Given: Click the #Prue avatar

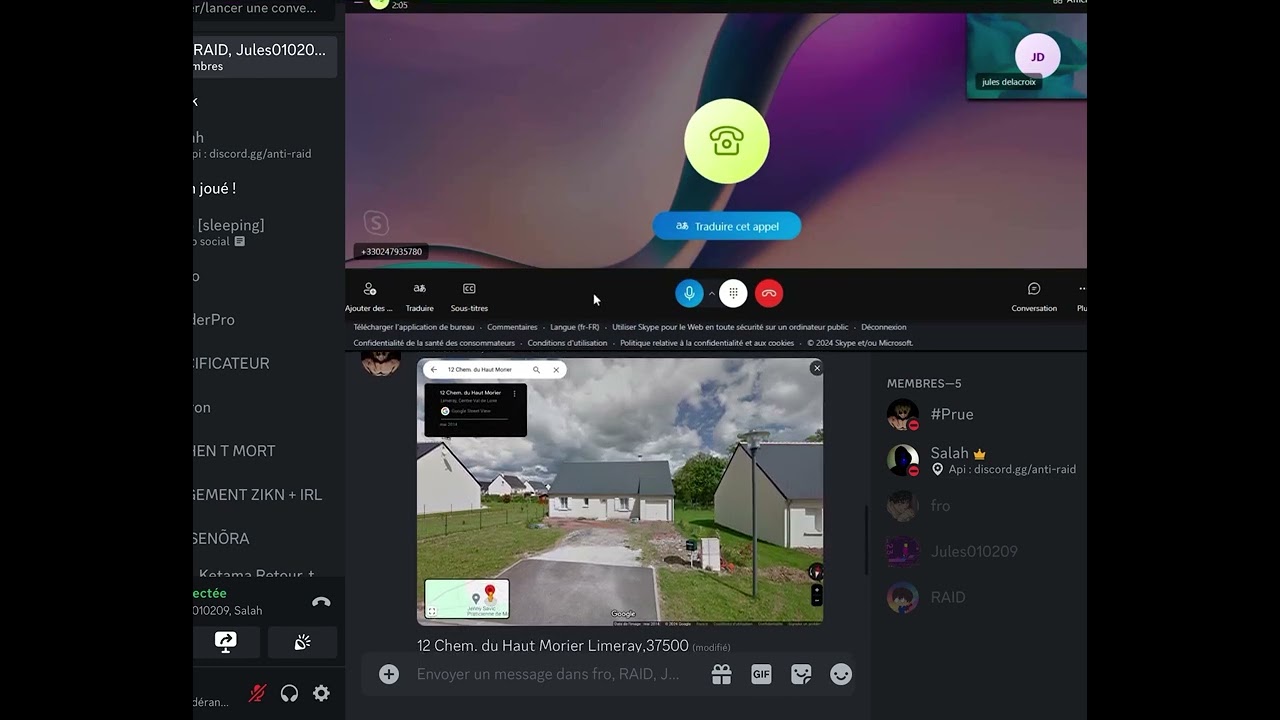Looking at the screenshot, I should [x=902, y=414].
